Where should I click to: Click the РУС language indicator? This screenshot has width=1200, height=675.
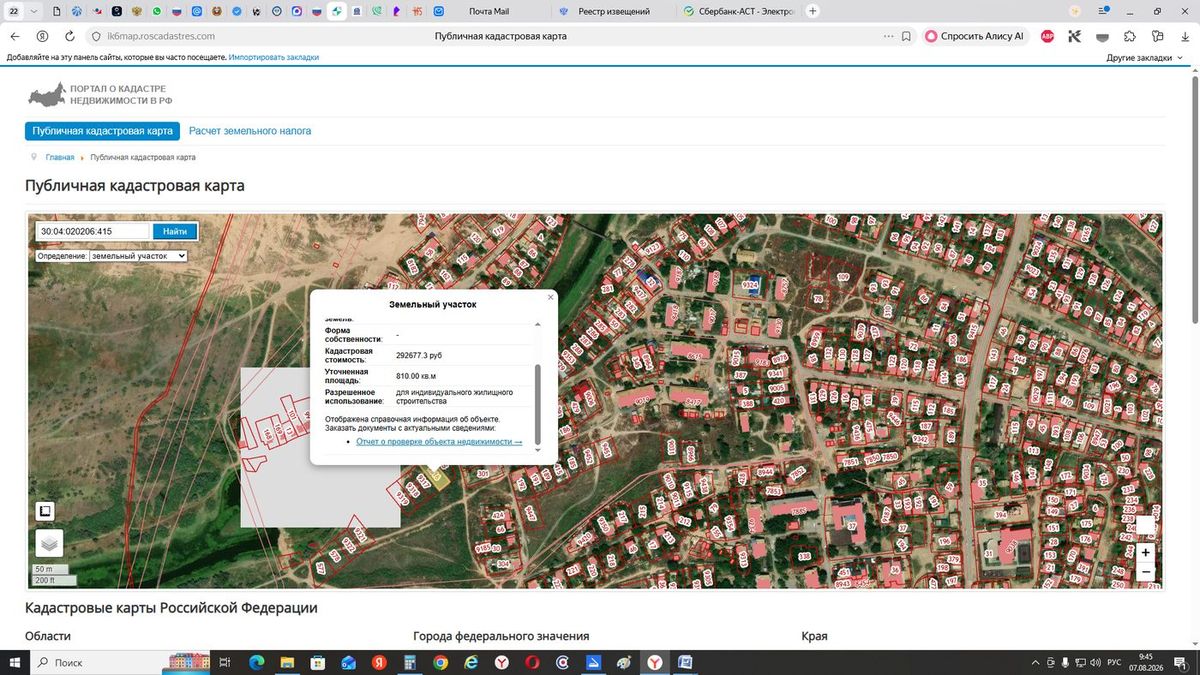[x=1114, y=662]
